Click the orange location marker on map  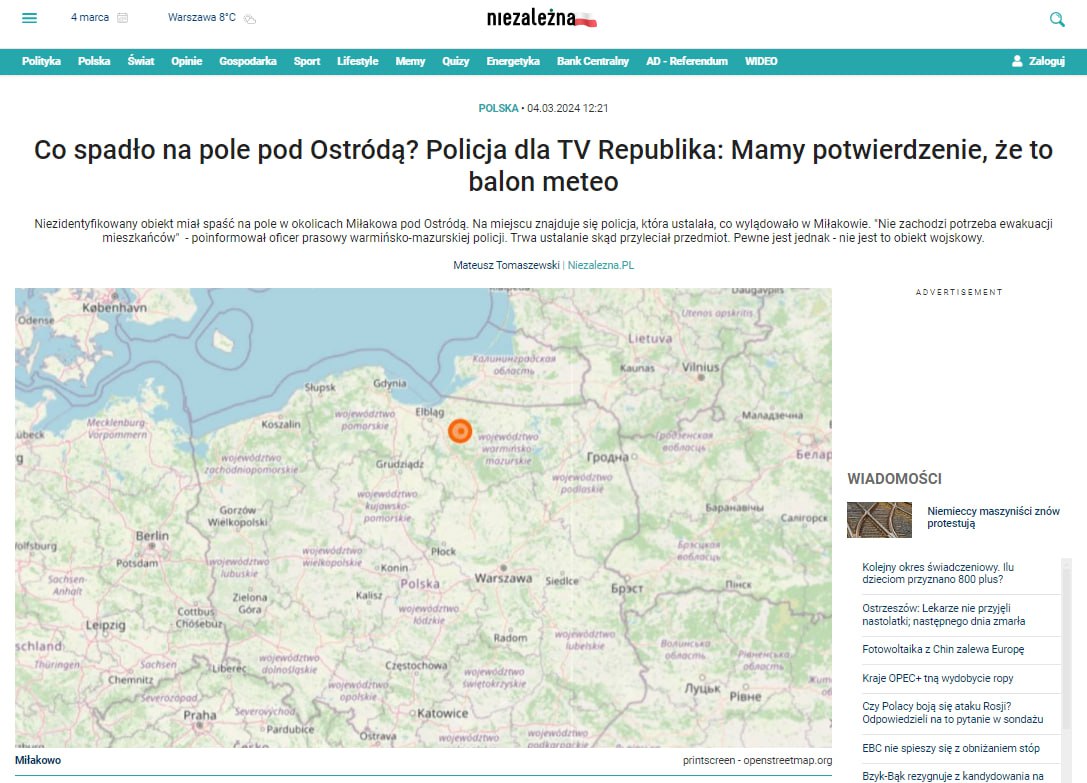pyautogui.click(x=459, y=430)
